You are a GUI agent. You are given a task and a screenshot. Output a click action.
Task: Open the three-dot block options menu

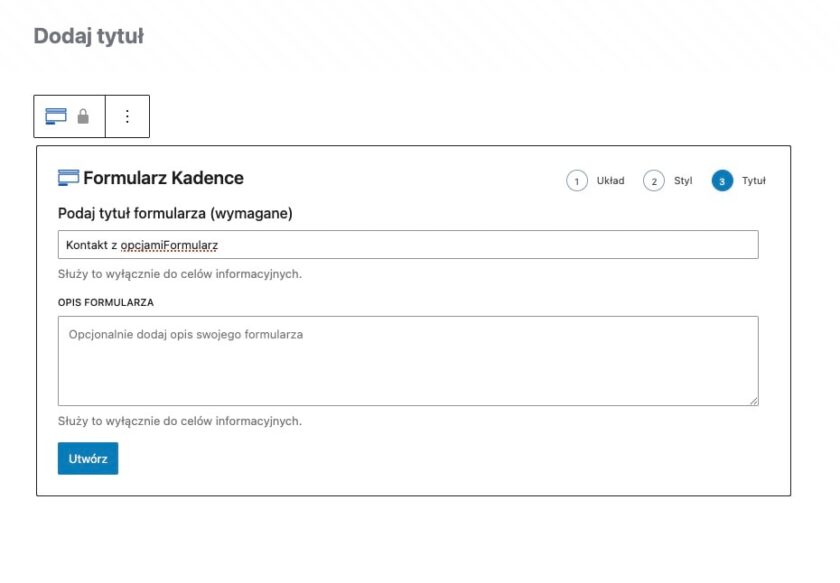tap(127, 116)
